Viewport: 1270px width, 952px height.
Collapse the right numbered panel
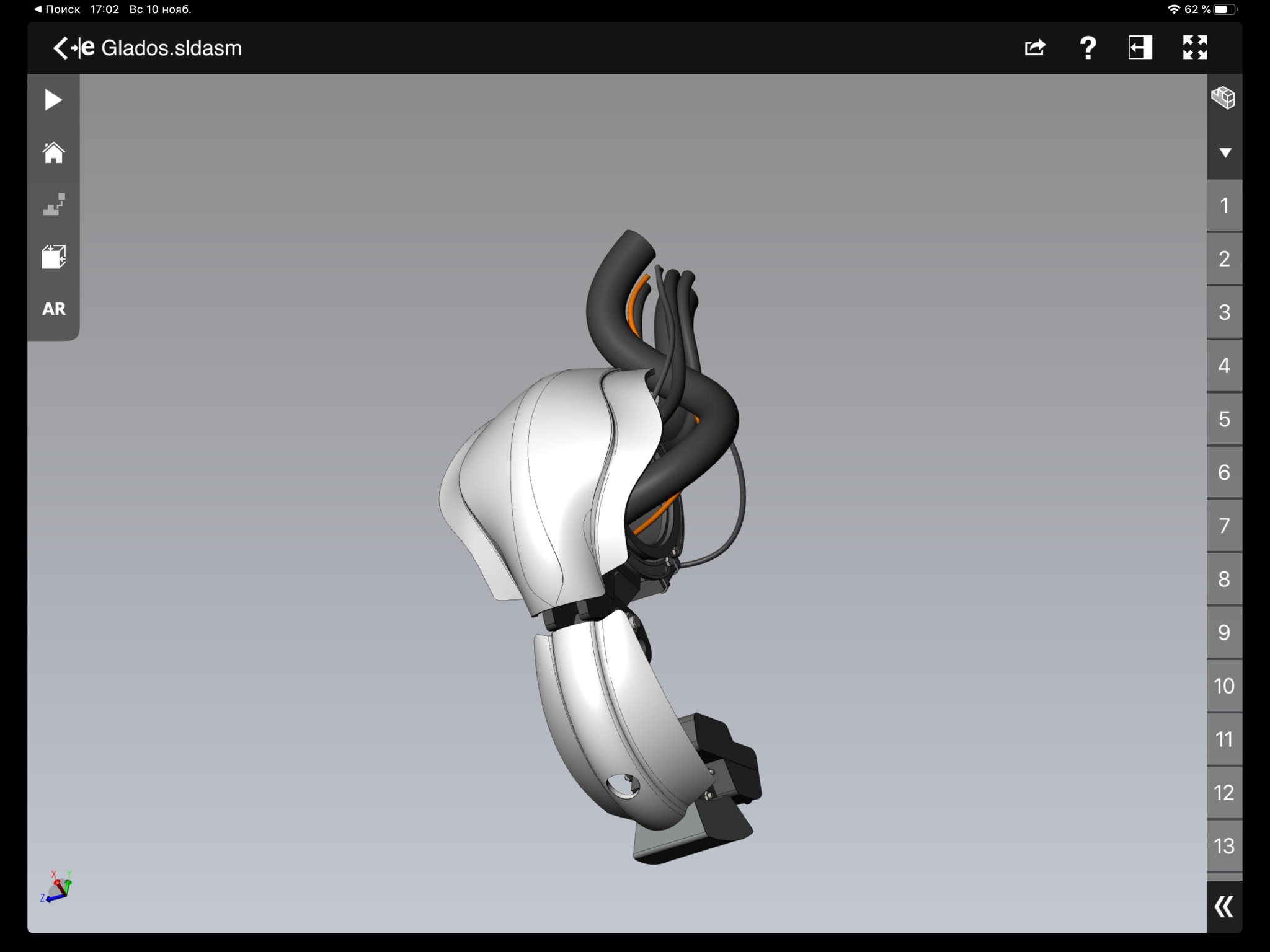[x=1223, y=907]
